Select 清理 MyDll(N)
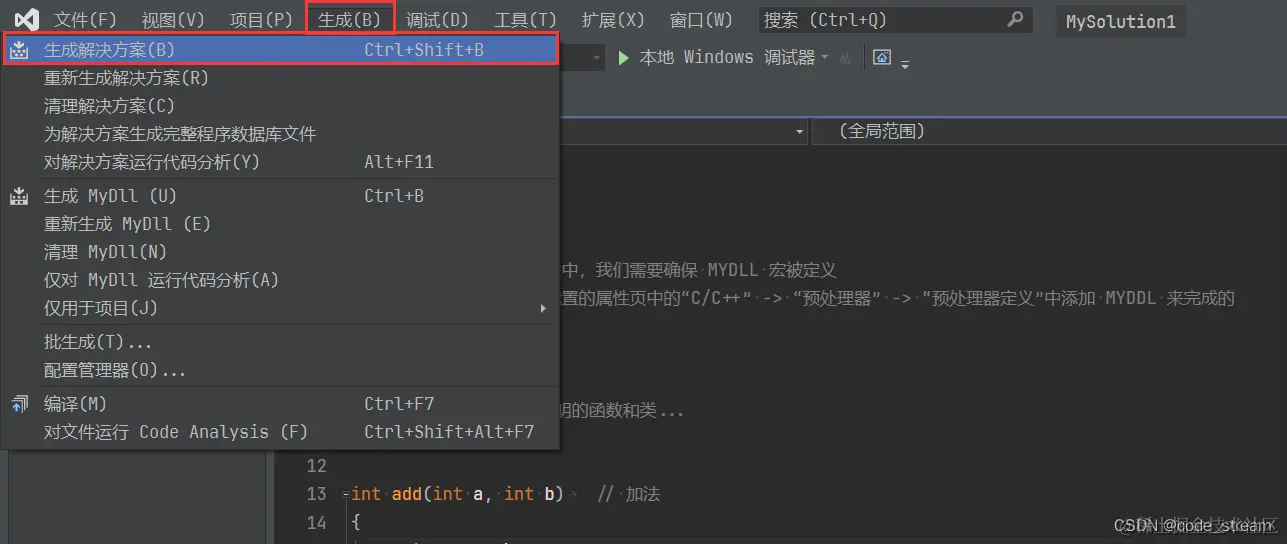The height and width of the screenshot is (544, 1287). coord(280,252)
